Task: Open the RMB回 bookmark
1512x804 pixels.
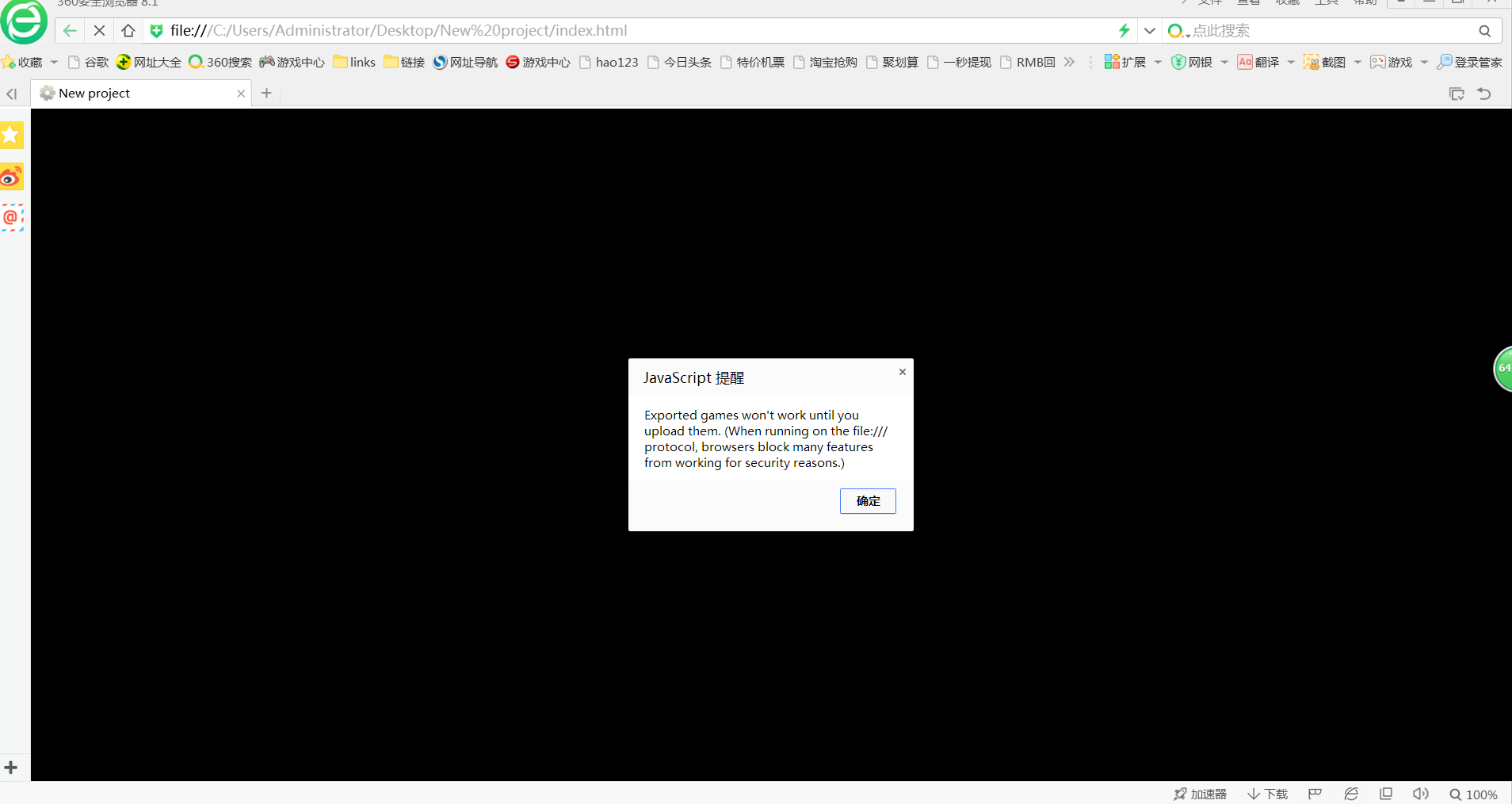Action: [1028, 62]
